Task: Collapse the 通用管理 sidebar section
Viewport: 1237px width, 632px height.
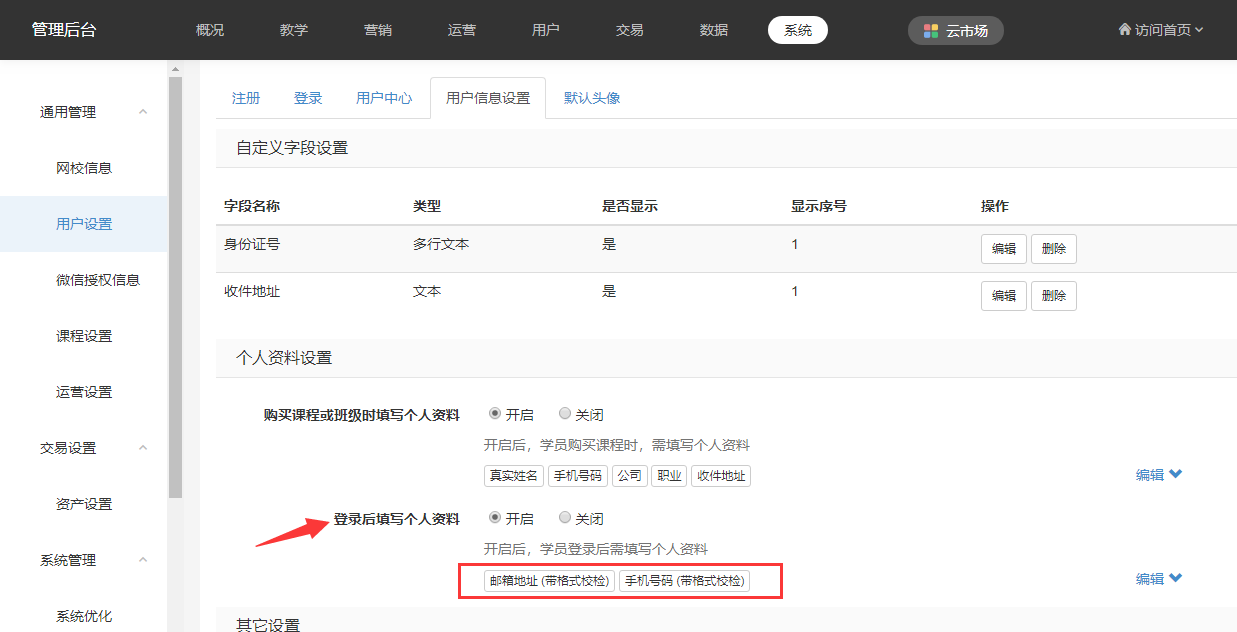Action: [143, 112]
